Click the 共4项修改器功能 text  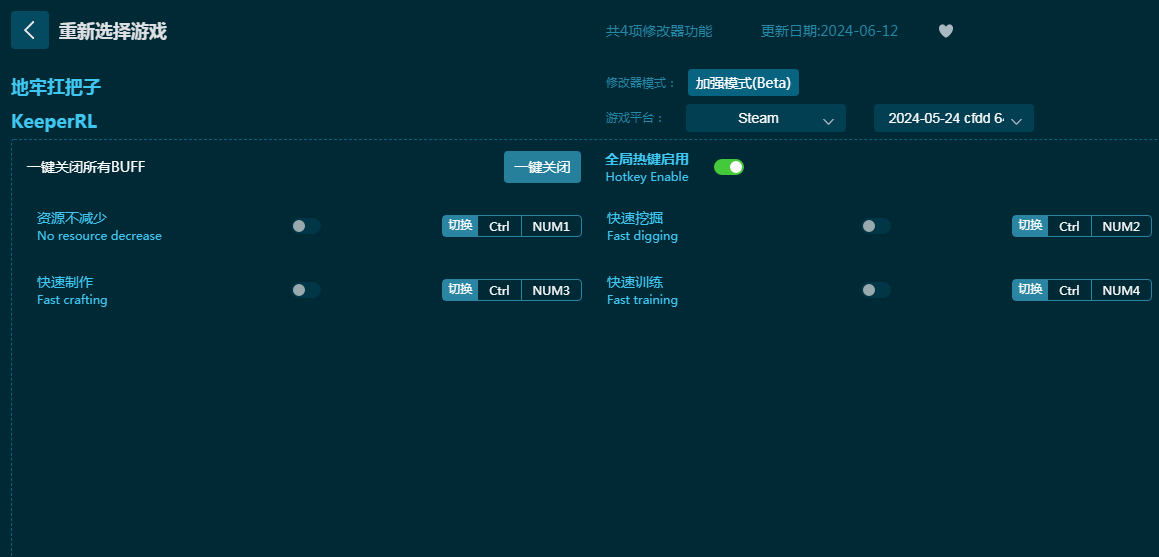click(x=659, y=31)
